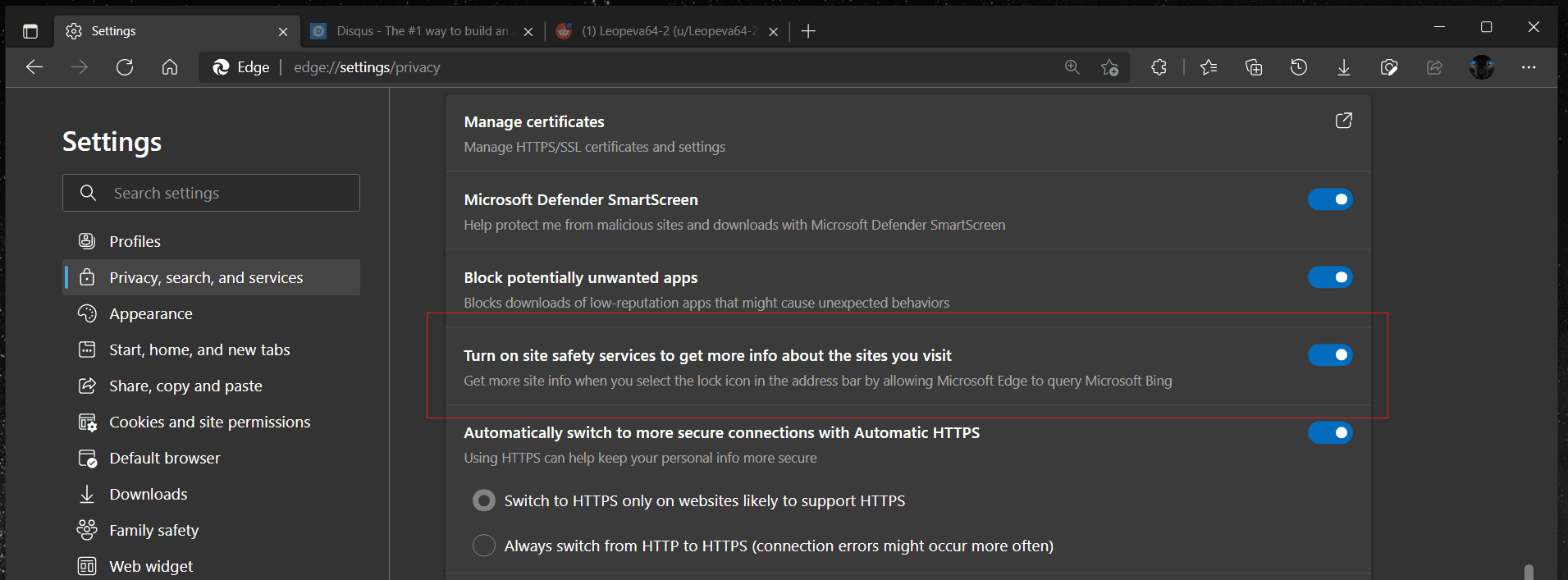Open Cookies and site permissions section
This screenshot has height=580, width=1568.
tap(212, 422)
